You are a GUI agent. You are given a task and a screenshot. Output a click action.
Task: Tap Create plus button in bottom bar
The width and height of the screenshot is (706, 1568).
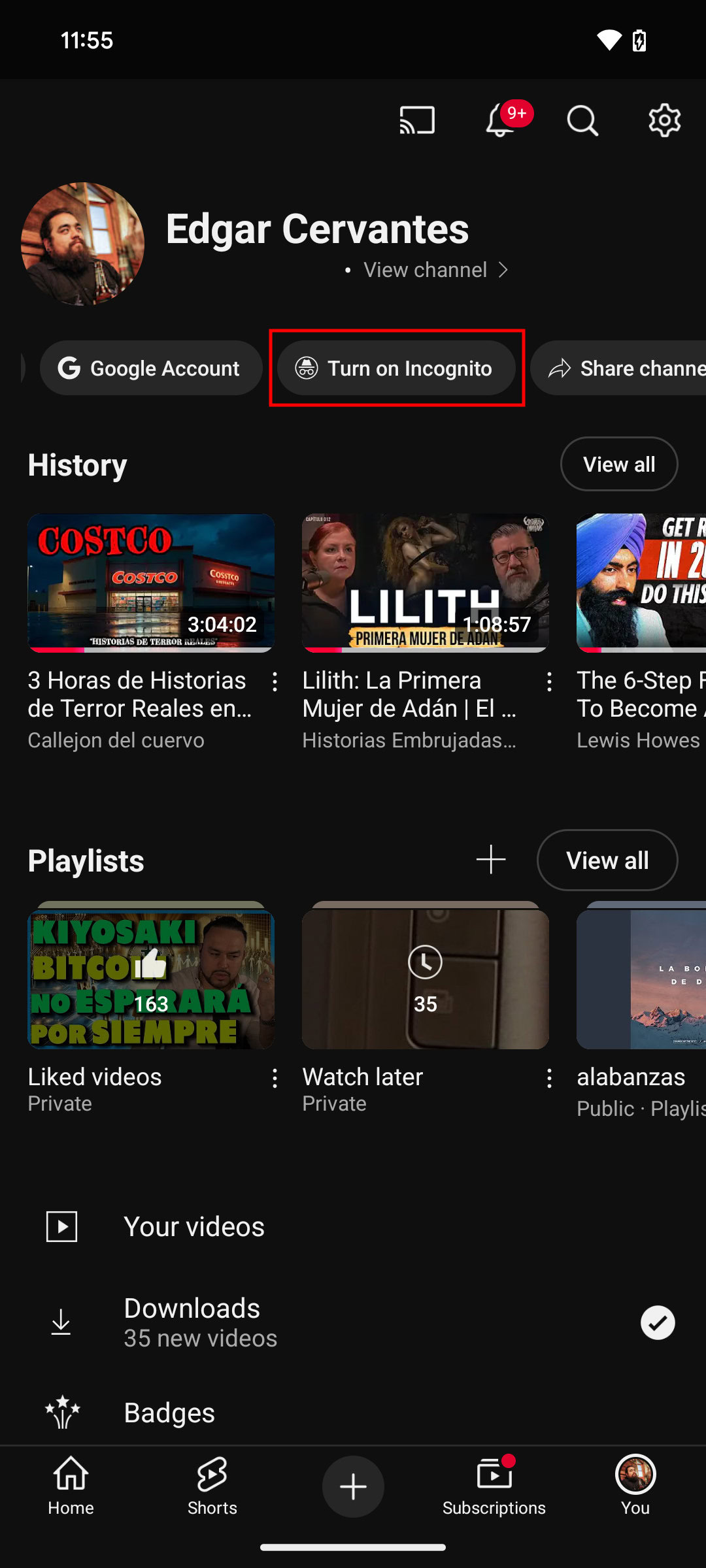tap(353, 1486)
